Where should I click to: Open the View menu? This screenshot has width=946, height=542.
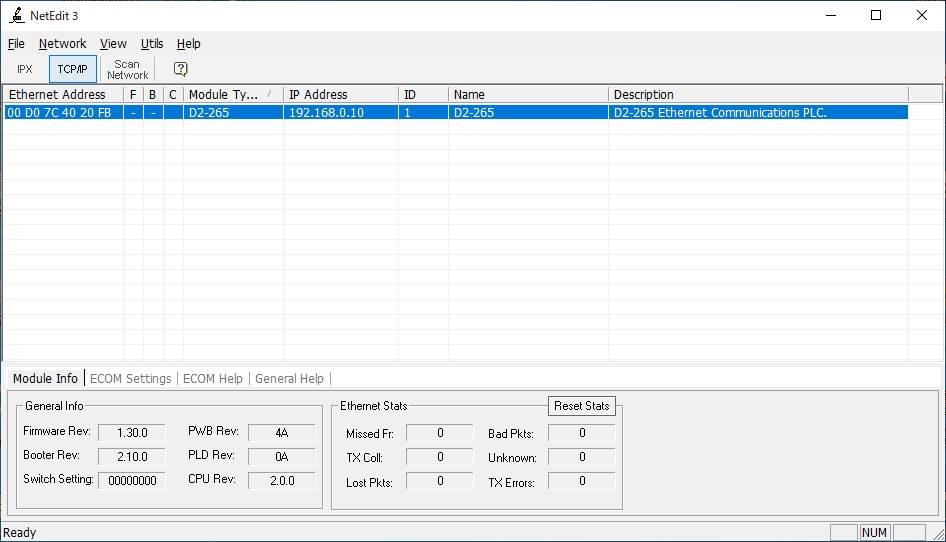point(113,44)
